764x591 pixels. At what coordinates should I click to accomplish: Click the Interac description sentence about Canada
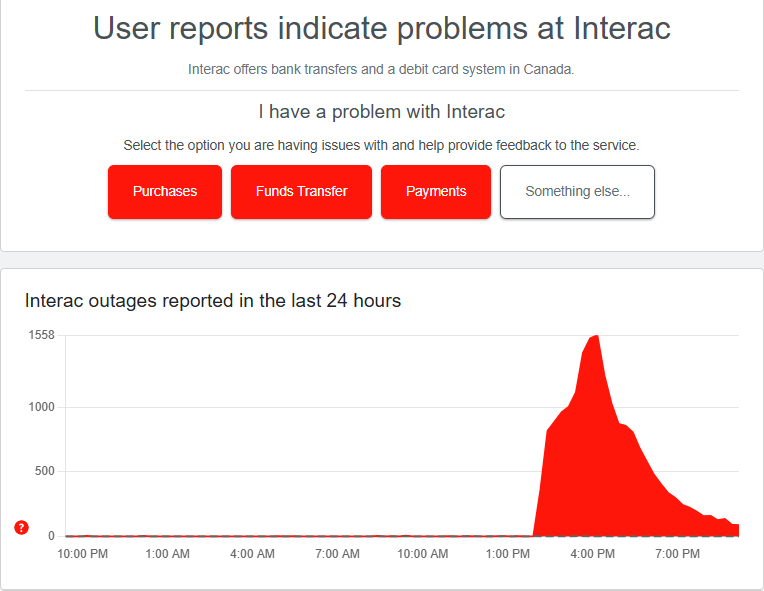pos(381,69)
